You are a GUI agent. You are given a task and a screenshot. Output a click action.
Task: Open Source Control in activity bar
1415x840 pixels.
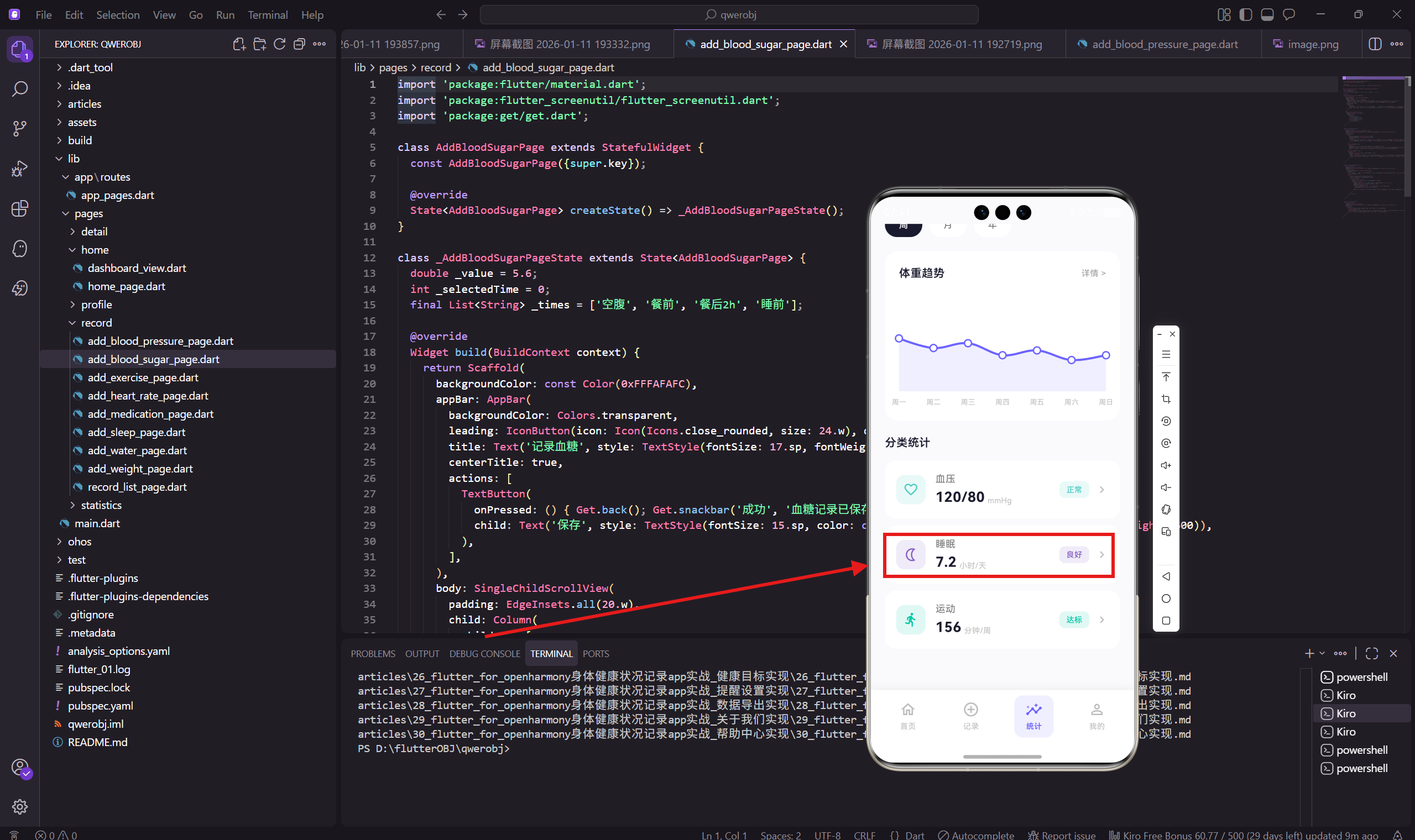tap(20, 129)
